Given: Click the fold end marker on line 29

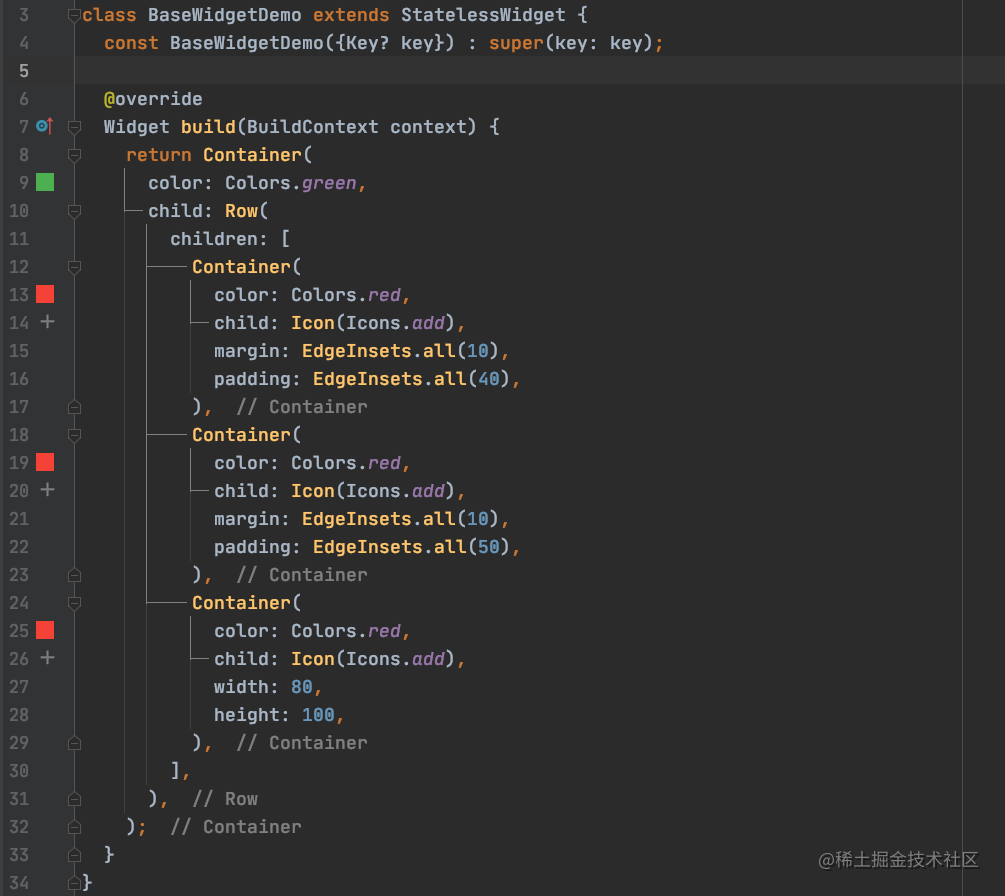Looking at the screenshot, I should pyautogui.click(x=74, y=743).
